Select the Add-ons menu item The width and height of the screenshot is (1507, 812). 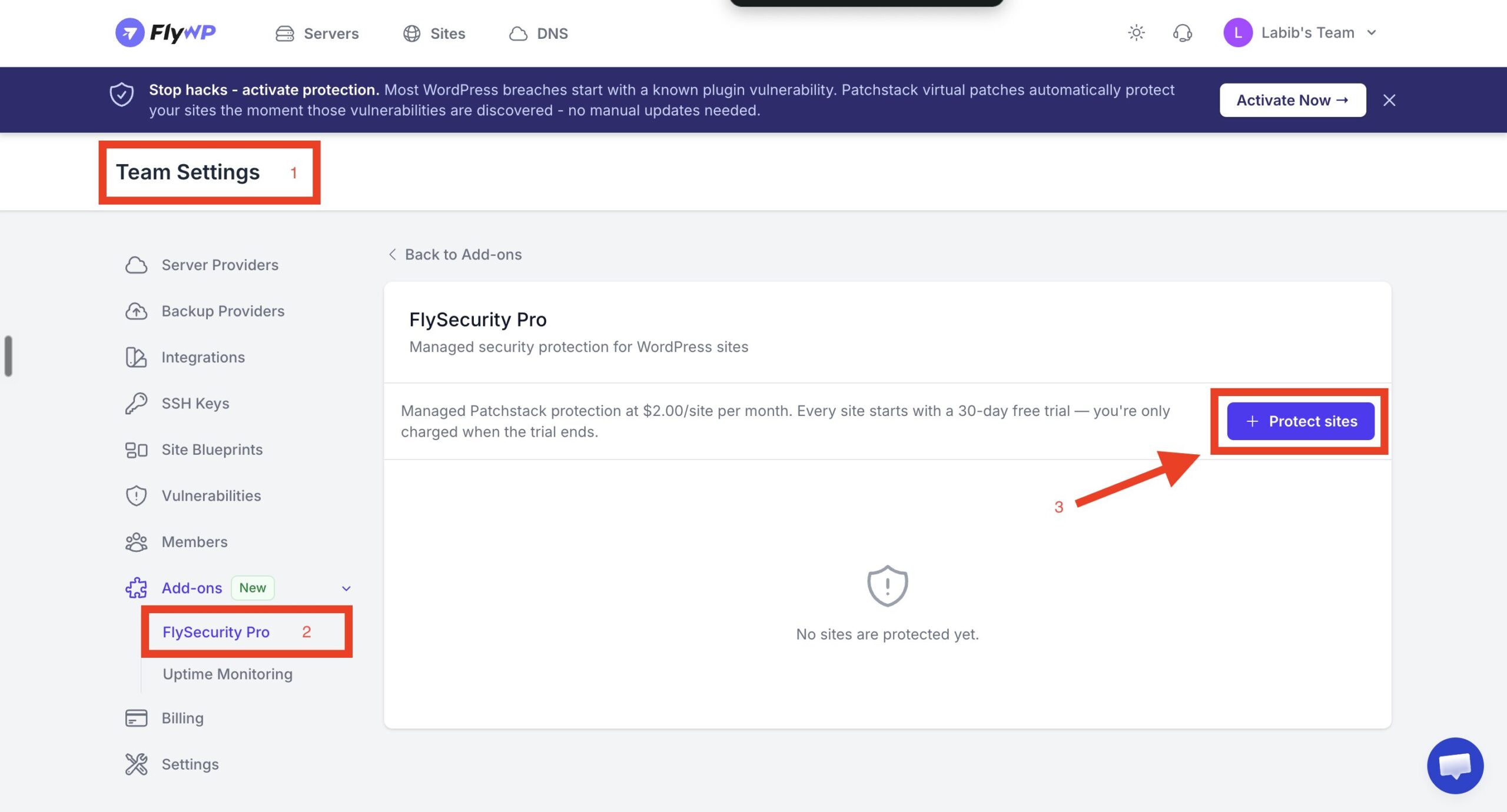(191, 588)
